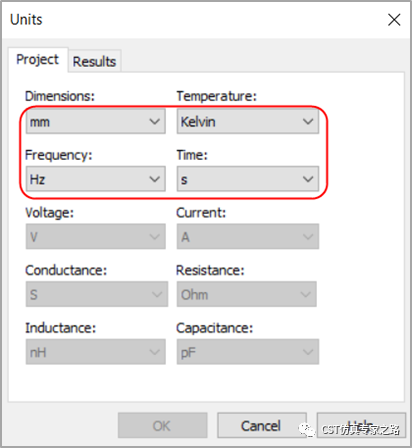Click the chevron arrow in Temperature box
Image resolution: width=412 pixels, height=448 pixels.
coord(308,122)
